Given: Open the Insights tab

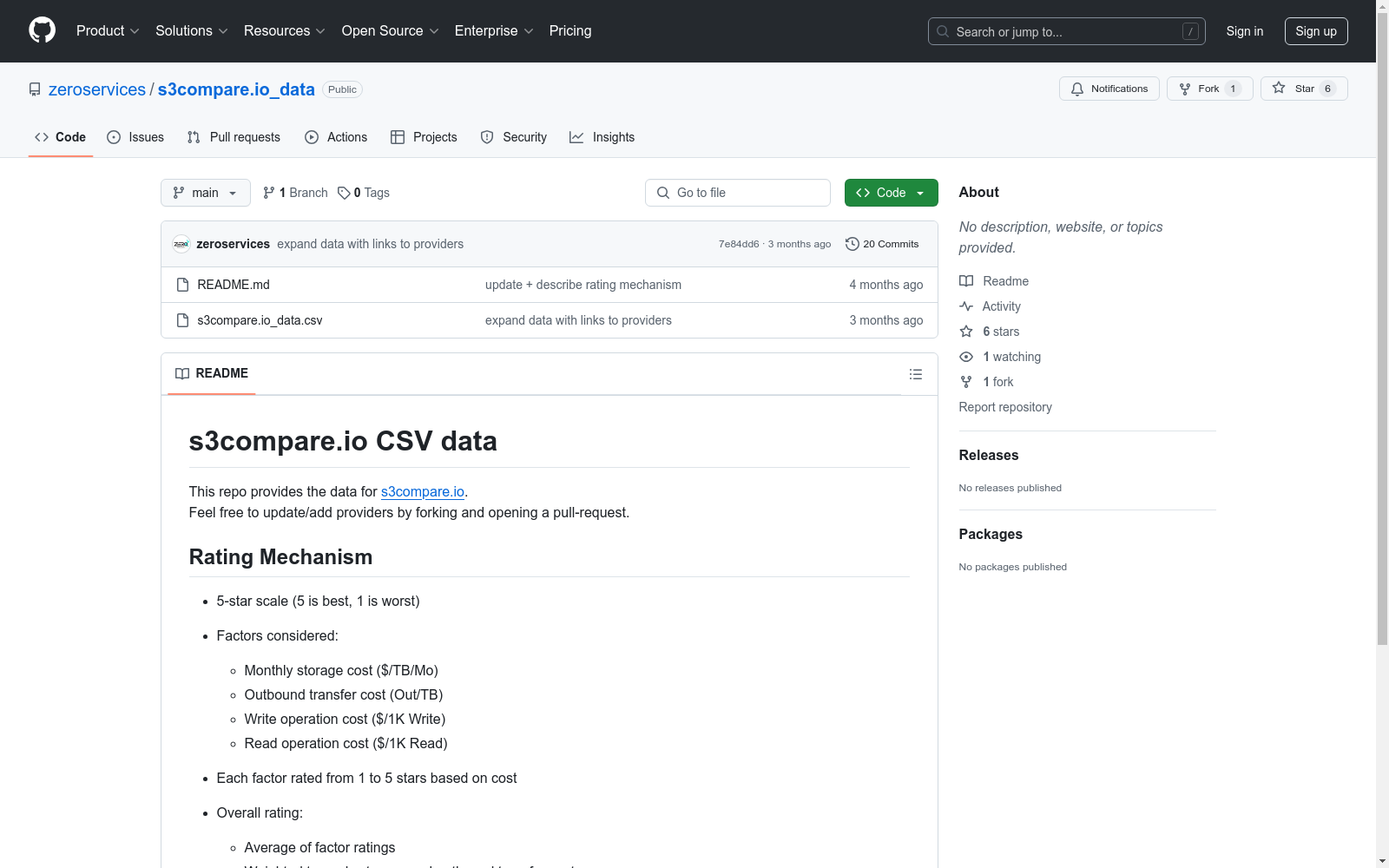Looking at the screenshot, I should pos(602,137).
